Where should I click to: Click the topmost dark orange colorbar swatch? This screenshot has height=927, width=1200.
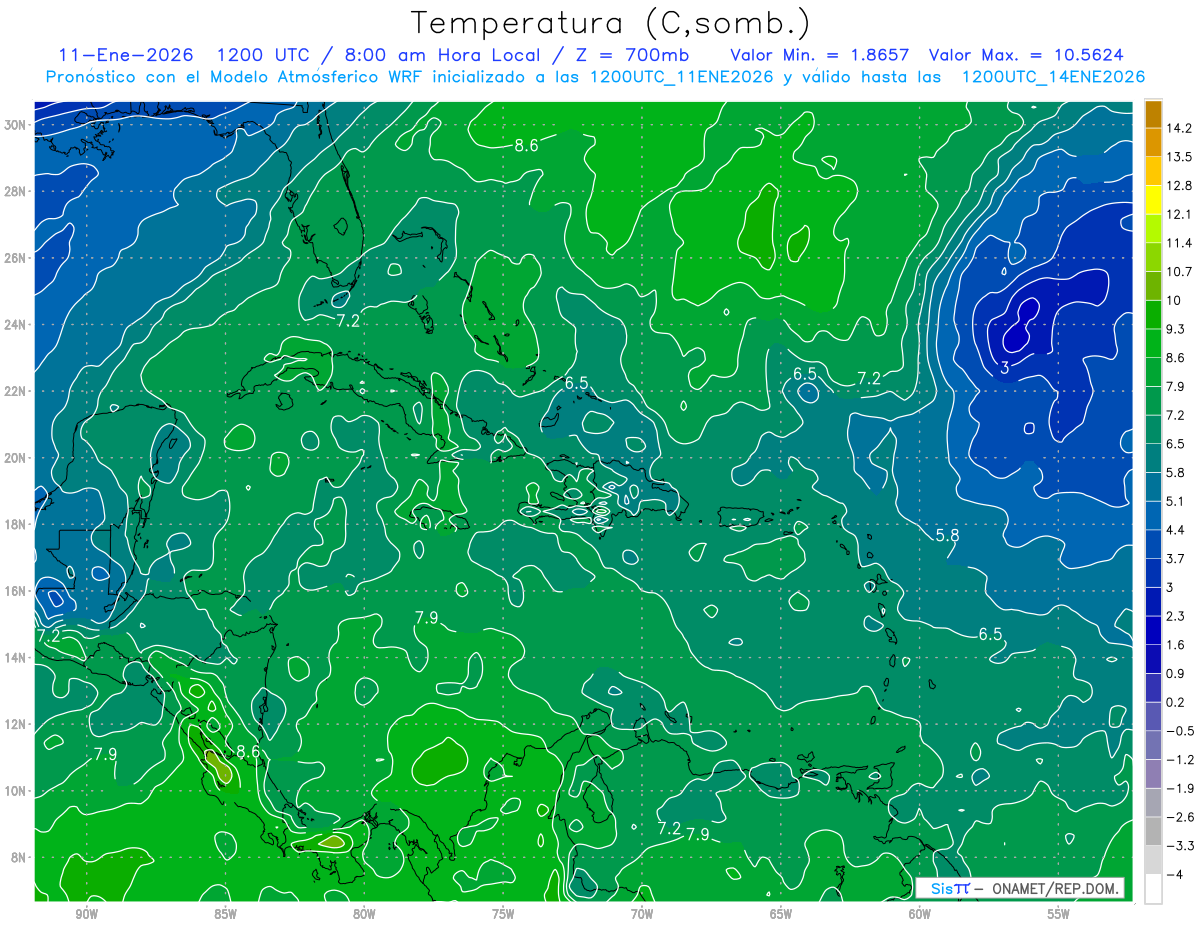[1153, 114]
